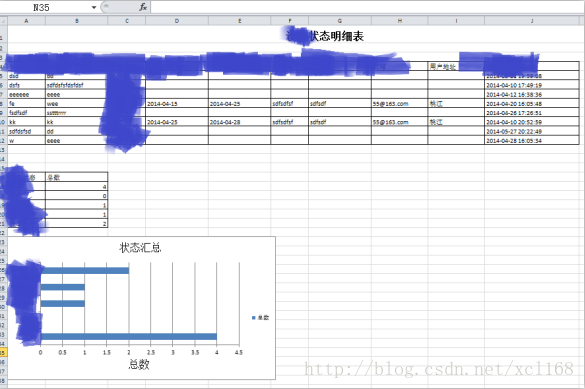Select summary cell with value 4
This screenshot has width=585, height=389.
(x=76, y=186)
